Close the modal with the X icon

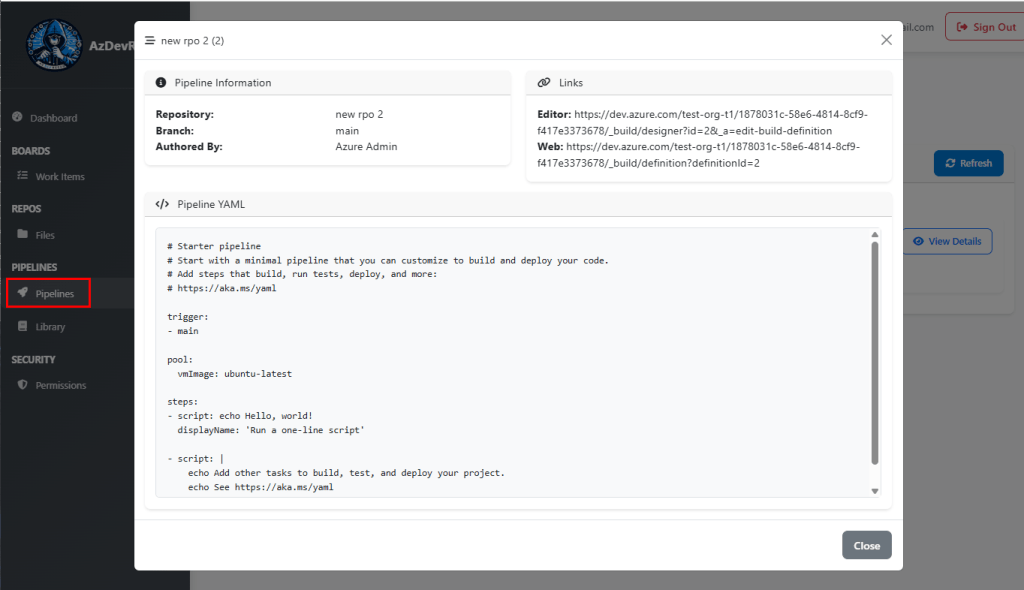tap(886, 40)
